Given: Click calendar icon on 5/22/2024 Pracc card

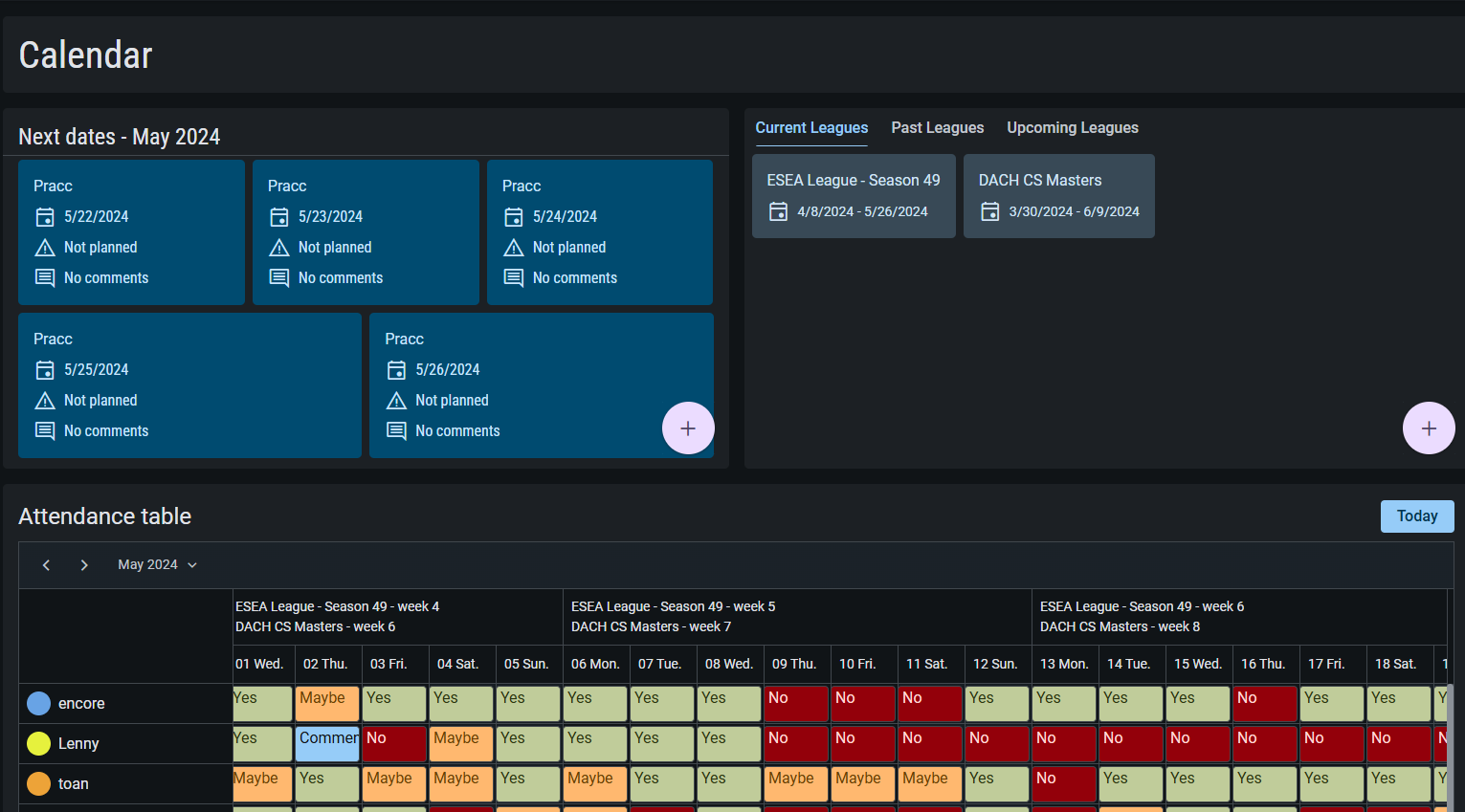Looking at the screenshot, I should (45, 217).
